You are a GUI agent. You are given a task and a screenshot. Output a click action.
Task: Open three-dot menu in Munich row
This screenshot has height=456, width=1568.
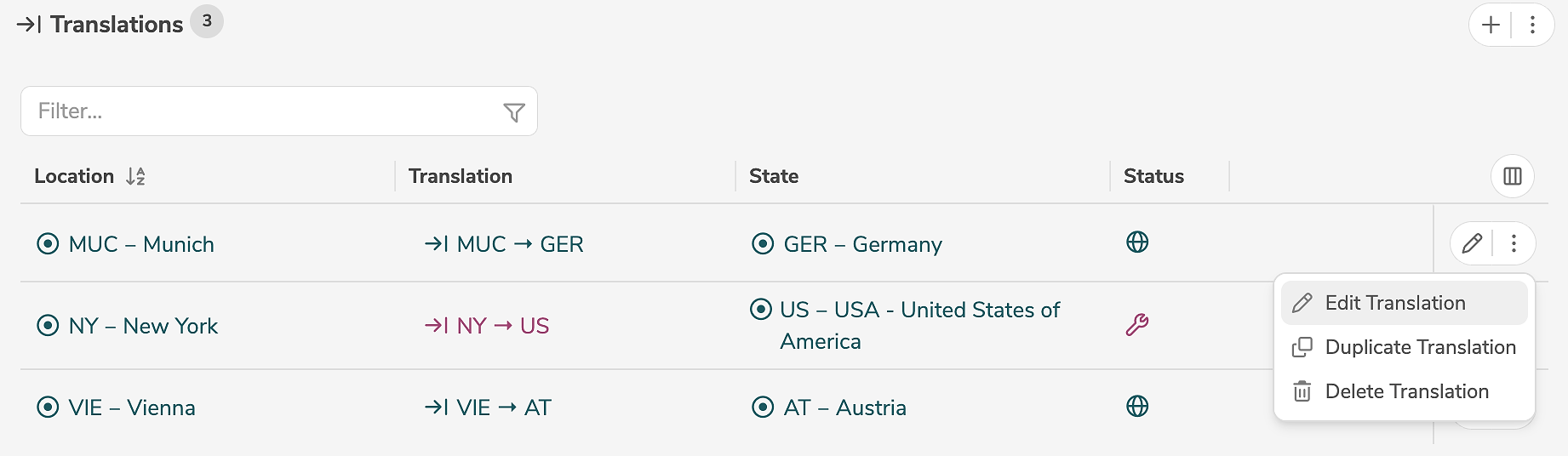(1514, 244)
